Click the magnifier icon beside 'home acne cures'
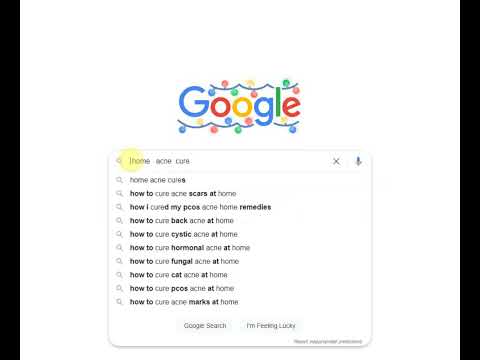 tap(119, 180)
